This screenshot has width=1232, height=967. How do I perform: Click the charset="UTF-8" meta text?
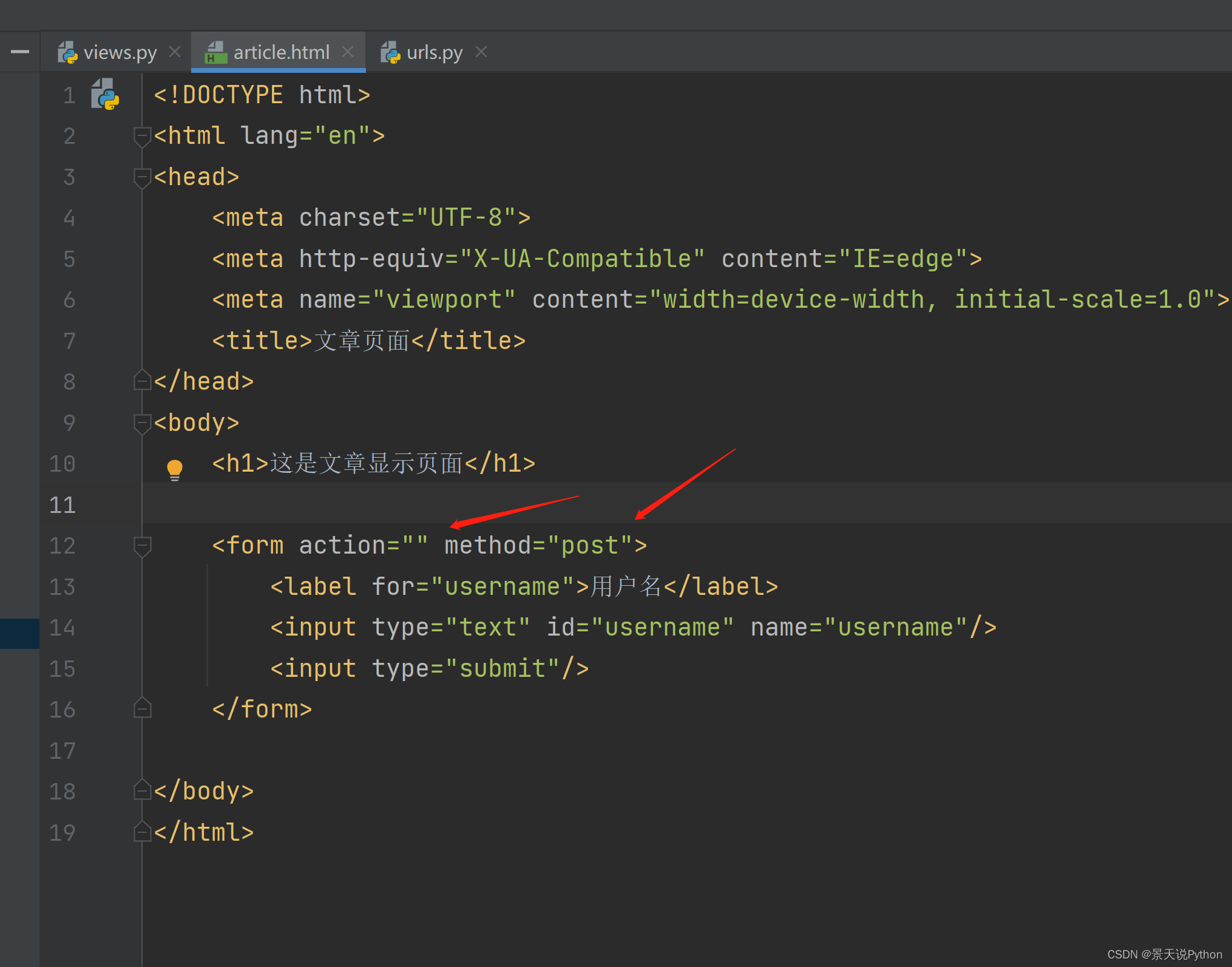[407, 217]
